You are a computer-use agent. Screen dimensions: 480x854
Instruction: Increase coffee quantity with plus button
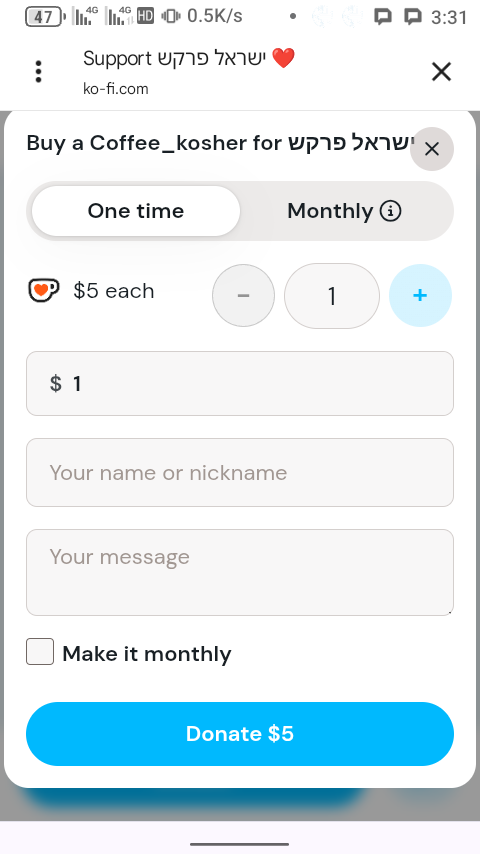click(x=420, y=295)
